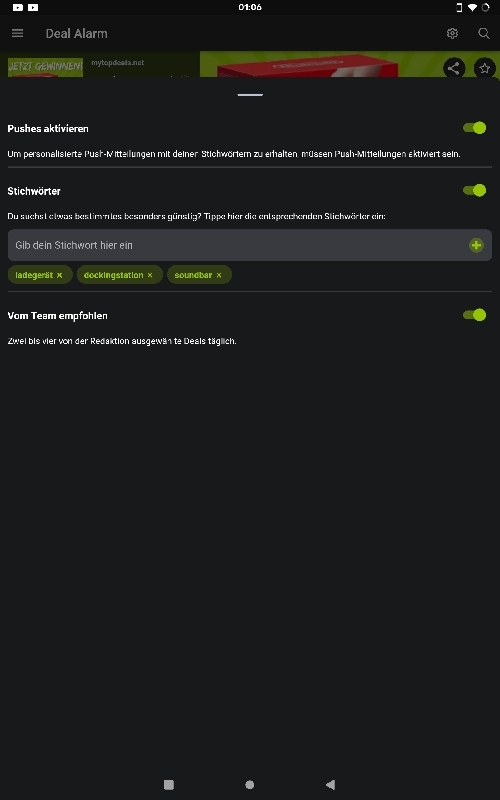
Task: Favorite the deal with star icon
Action: [485, 68]
